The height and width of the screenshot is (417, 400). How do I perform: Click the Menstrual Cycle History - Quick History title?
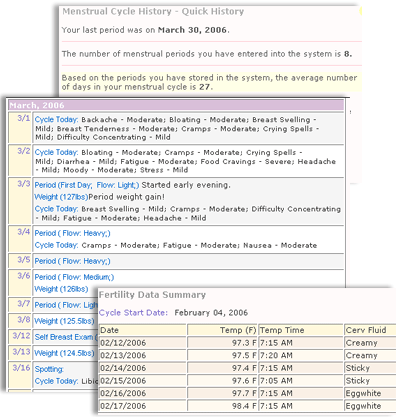pos(153,11)
